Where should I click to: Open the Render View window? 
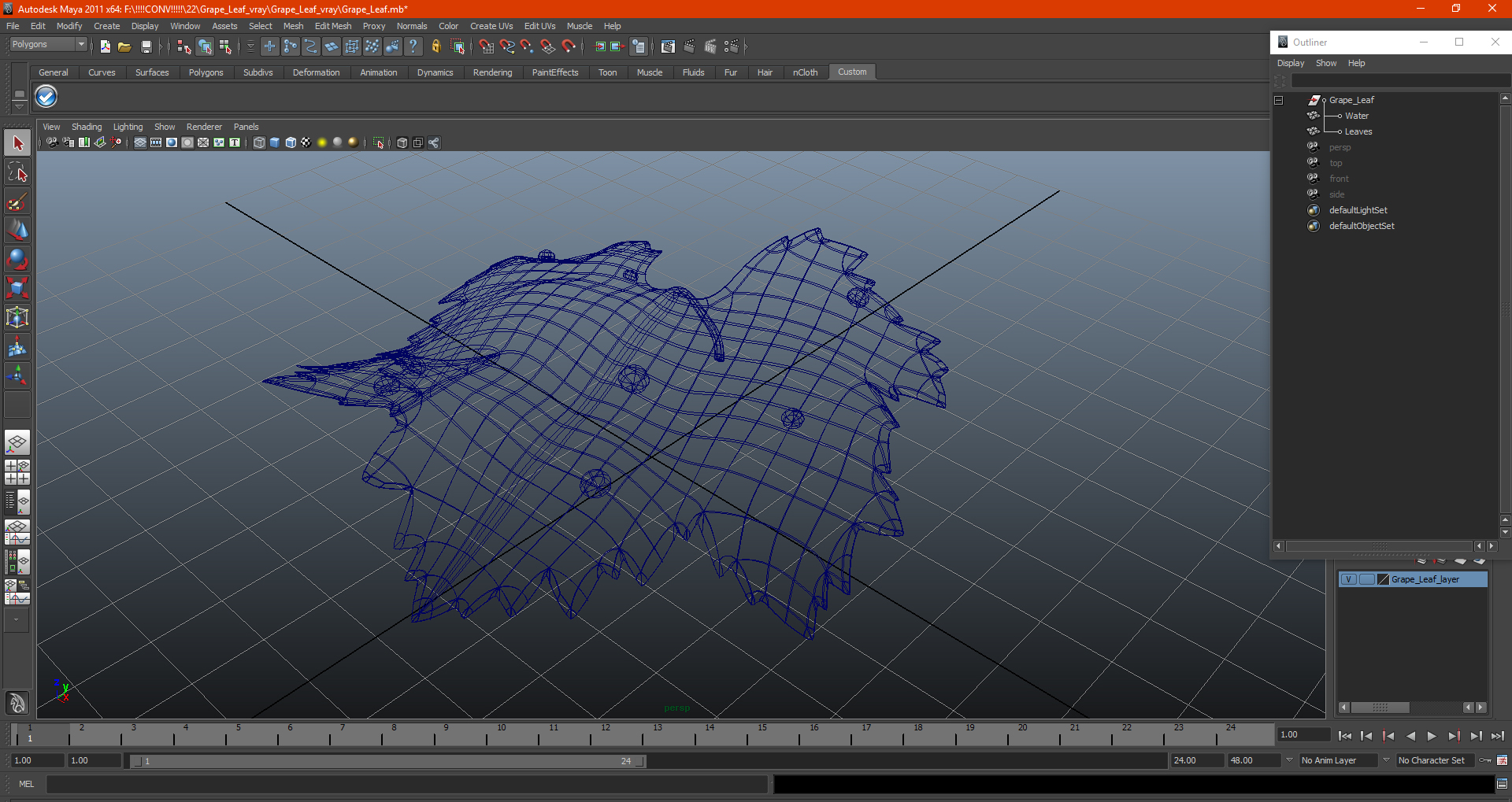tap(668, 46)
